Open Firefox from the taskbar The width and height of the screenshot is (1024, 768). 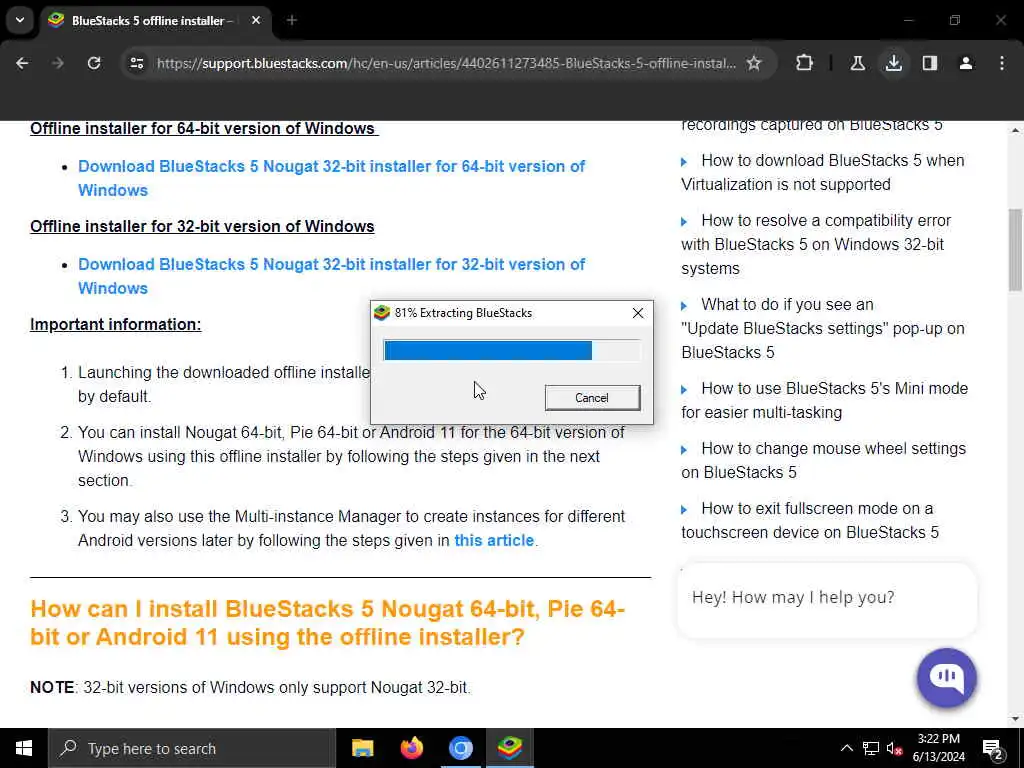(x=411, y=748)
